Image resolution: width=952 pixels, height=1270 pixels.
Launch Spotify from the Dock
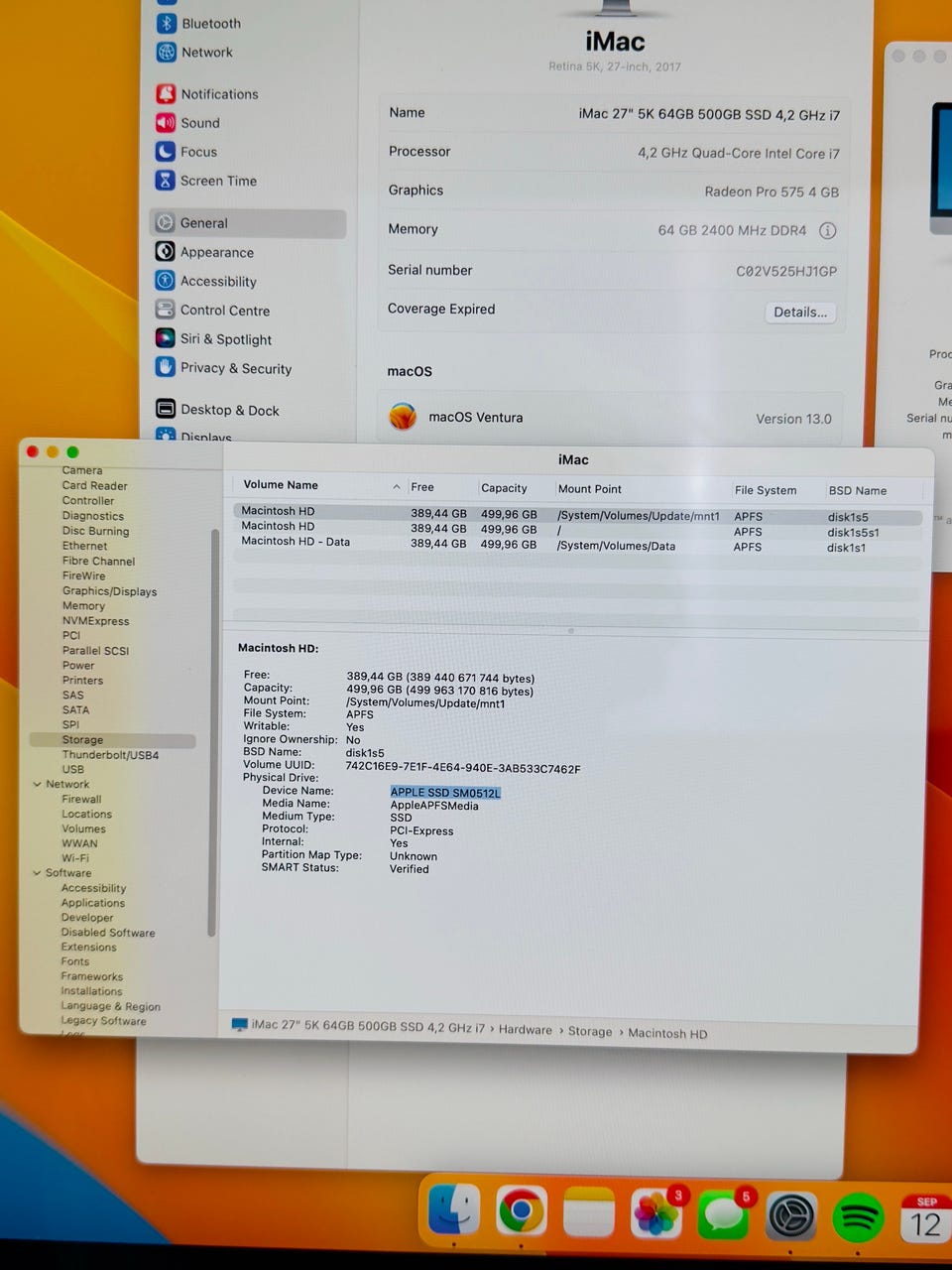[858, 1216]
